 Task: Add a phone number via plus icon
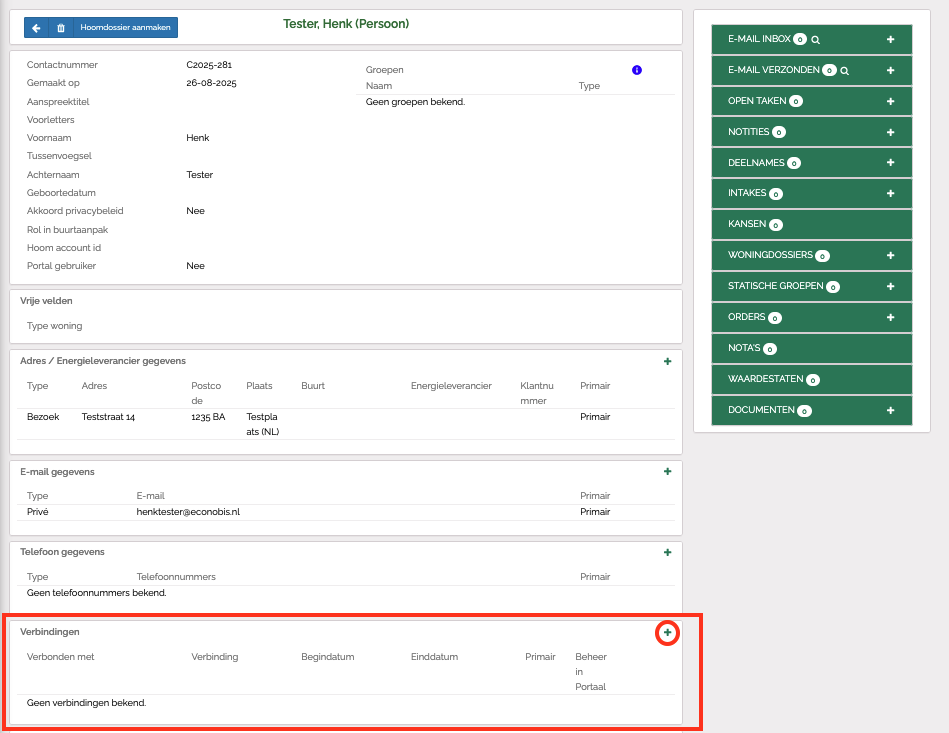coord(667,552)
